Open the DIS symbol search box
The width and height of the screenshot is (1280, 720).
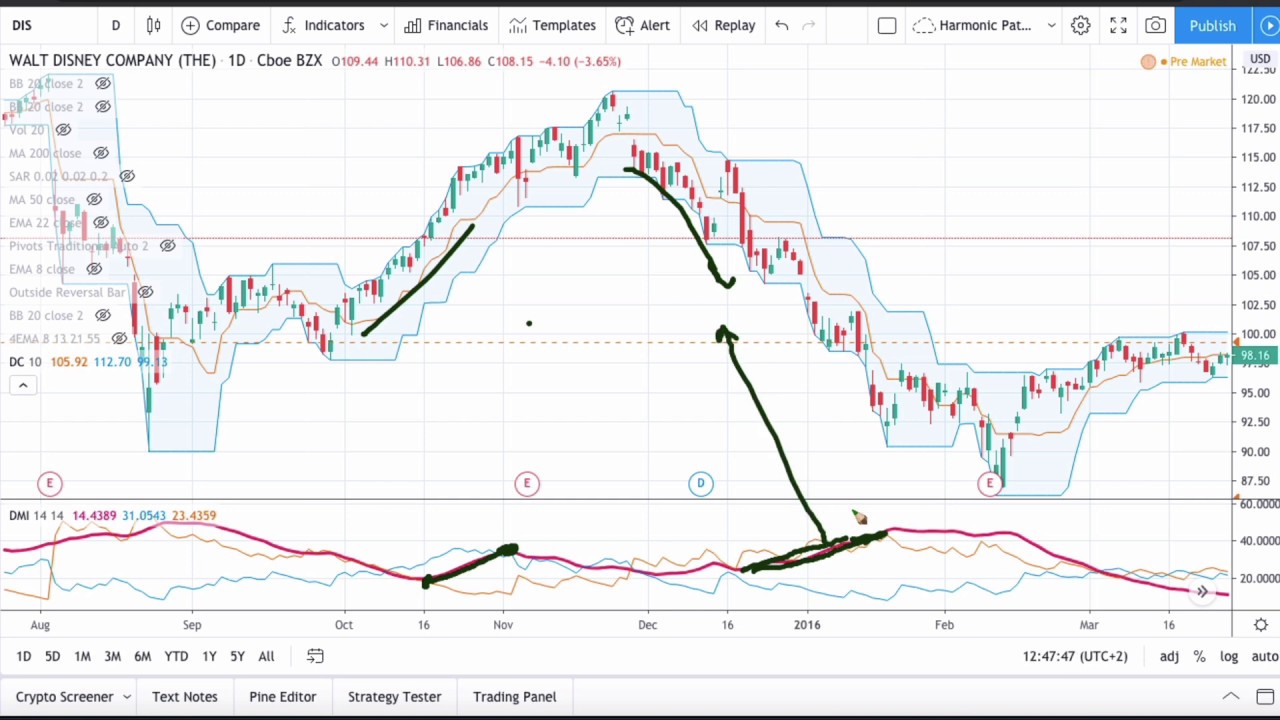tap(22, 25)
